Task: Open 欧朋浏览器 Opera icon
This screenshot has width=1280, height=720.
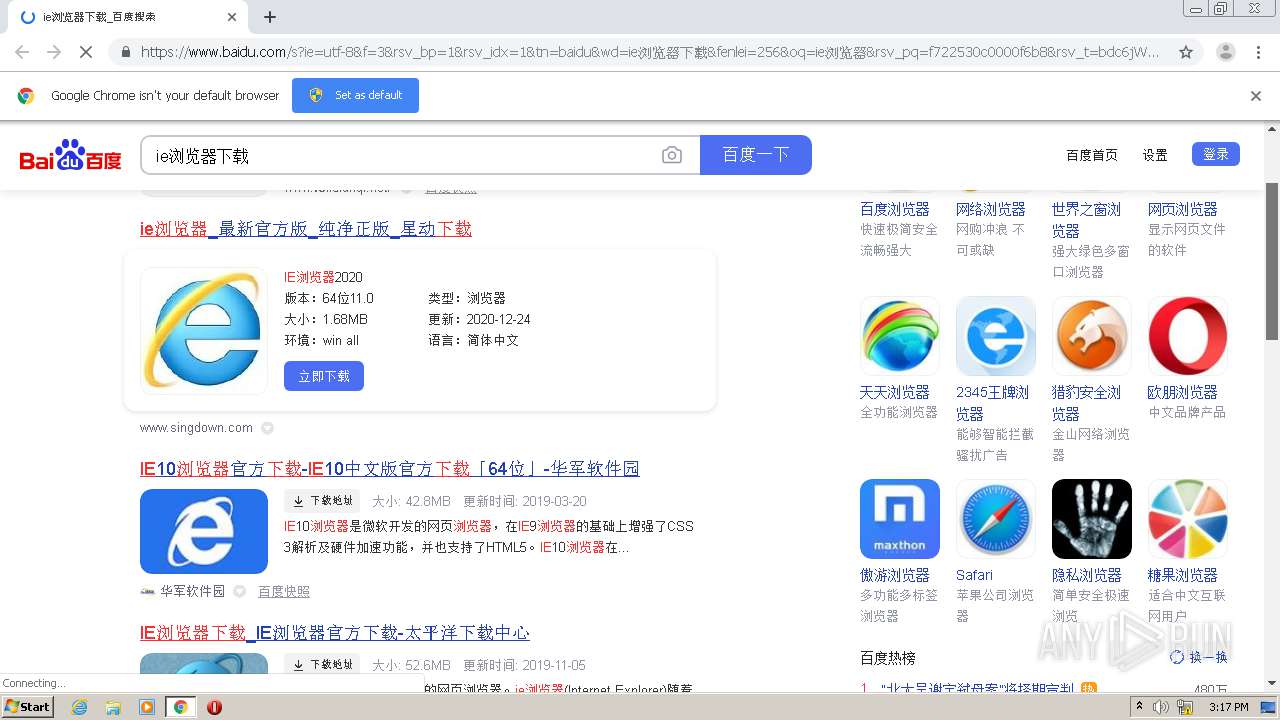Action: [x=1188, y=336]
